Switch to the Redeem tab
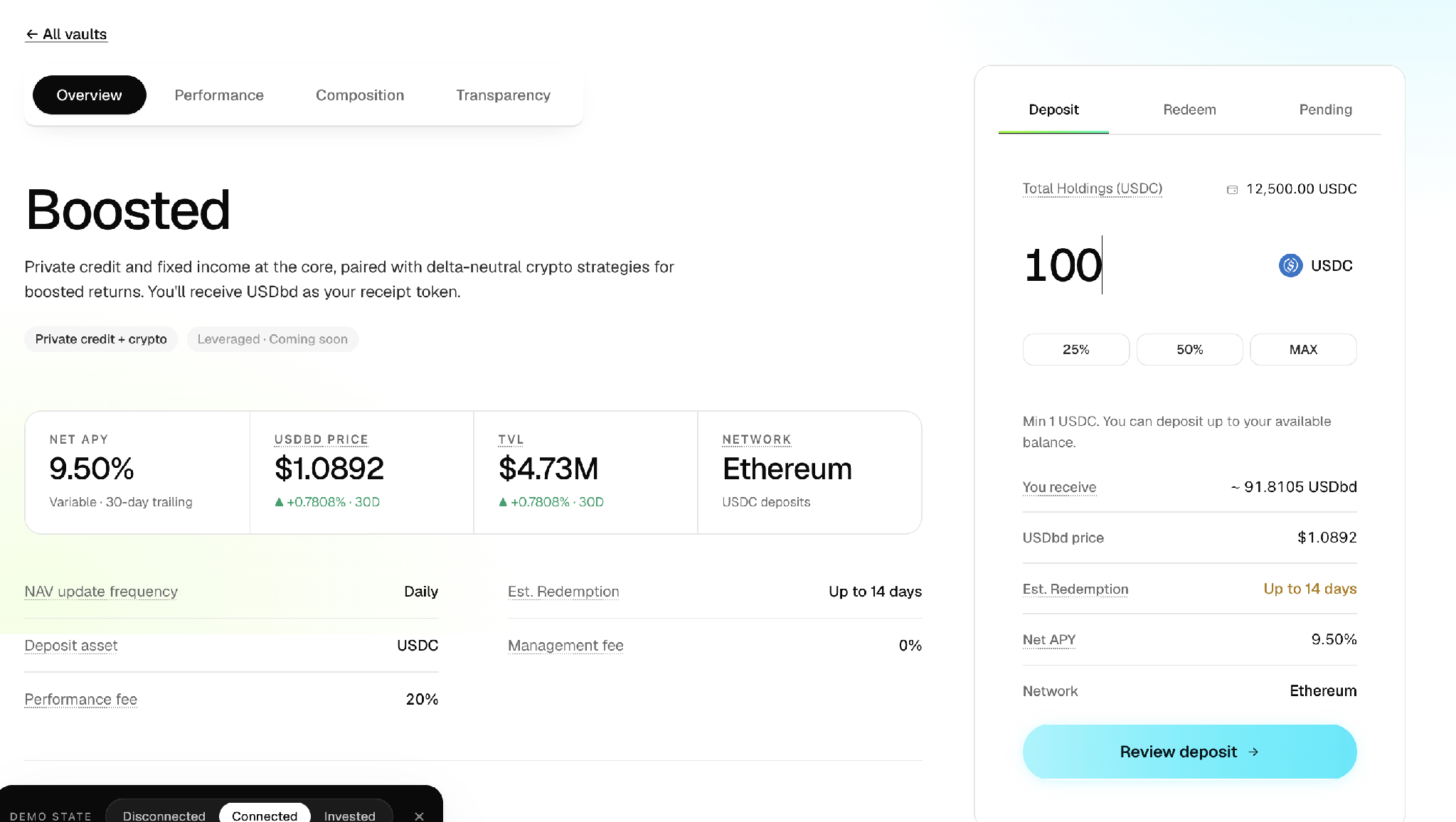1456x822 pixels. click(x=1189, y=110)
